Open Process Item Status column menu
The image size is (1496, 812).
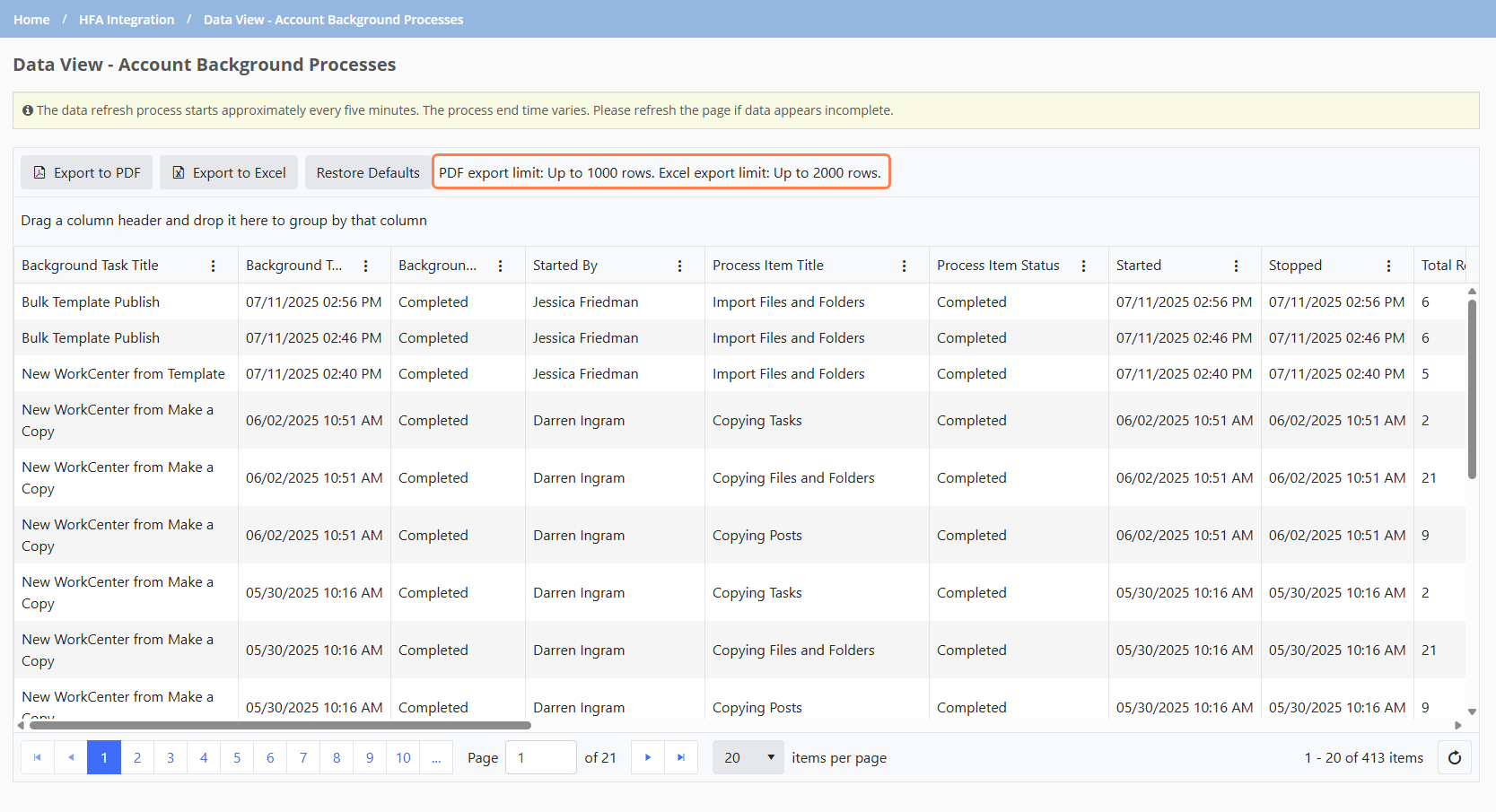(1083, 266)
